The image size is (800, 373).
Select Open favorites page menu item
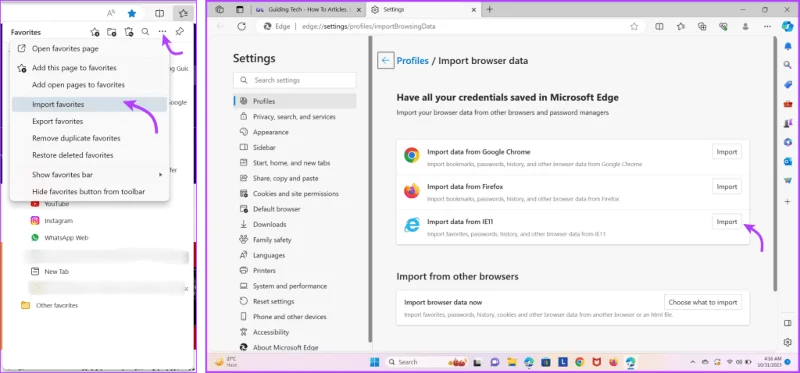(x=90, y=49)
